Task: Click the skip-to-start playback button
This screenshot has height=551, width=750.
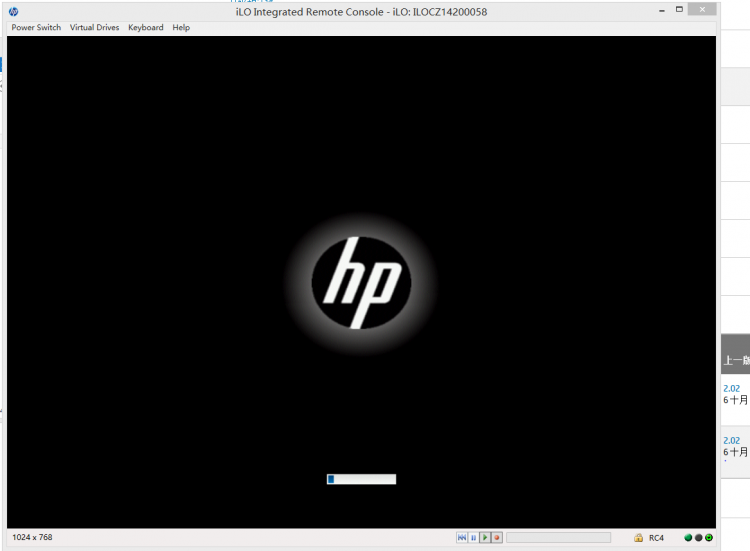Action: [x=462, y=538]
